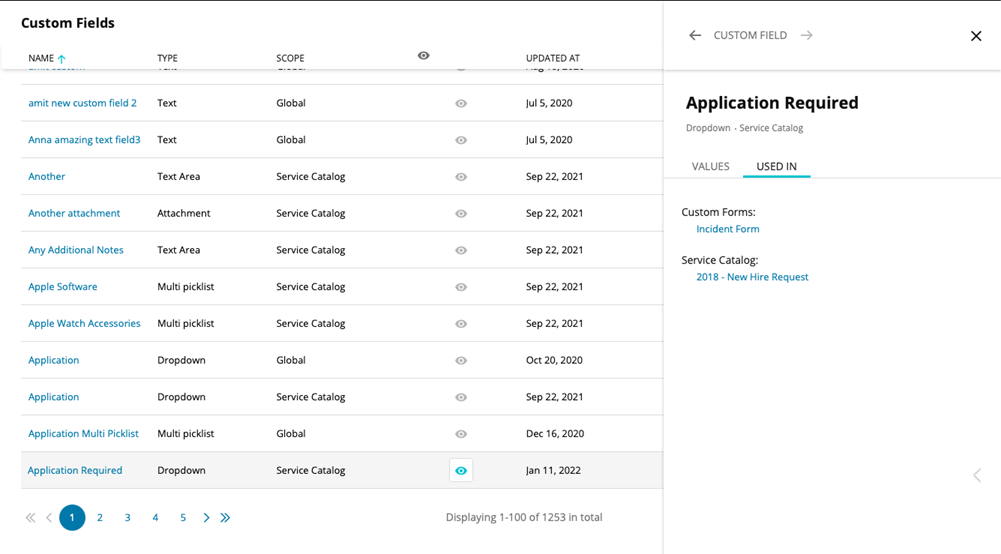The height and width of the screenshot is (554, 1001).
Task: Open the Incident Form link
Action: [x=727, y=229]
